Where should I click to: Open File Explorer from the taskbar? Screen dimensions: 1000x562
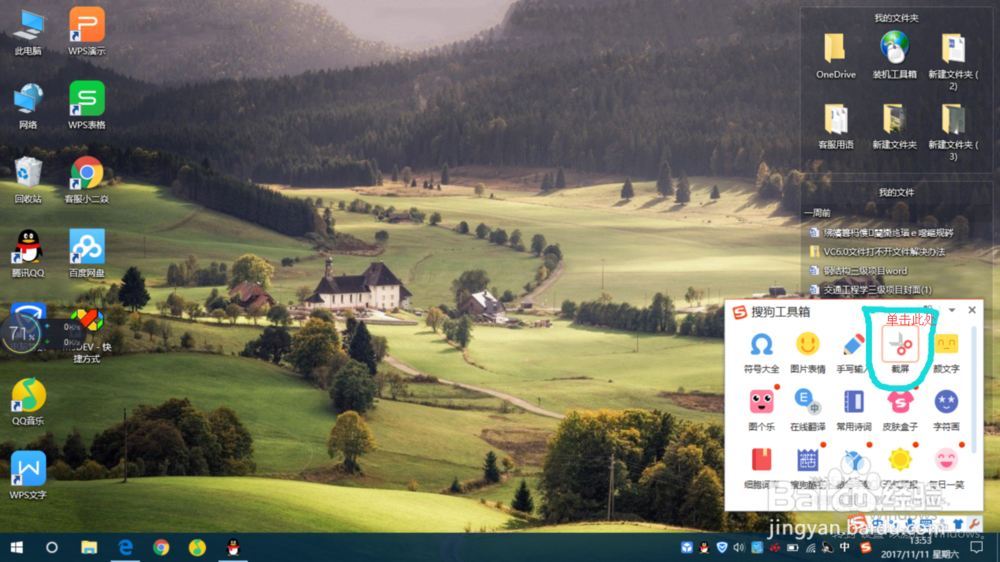89,547
